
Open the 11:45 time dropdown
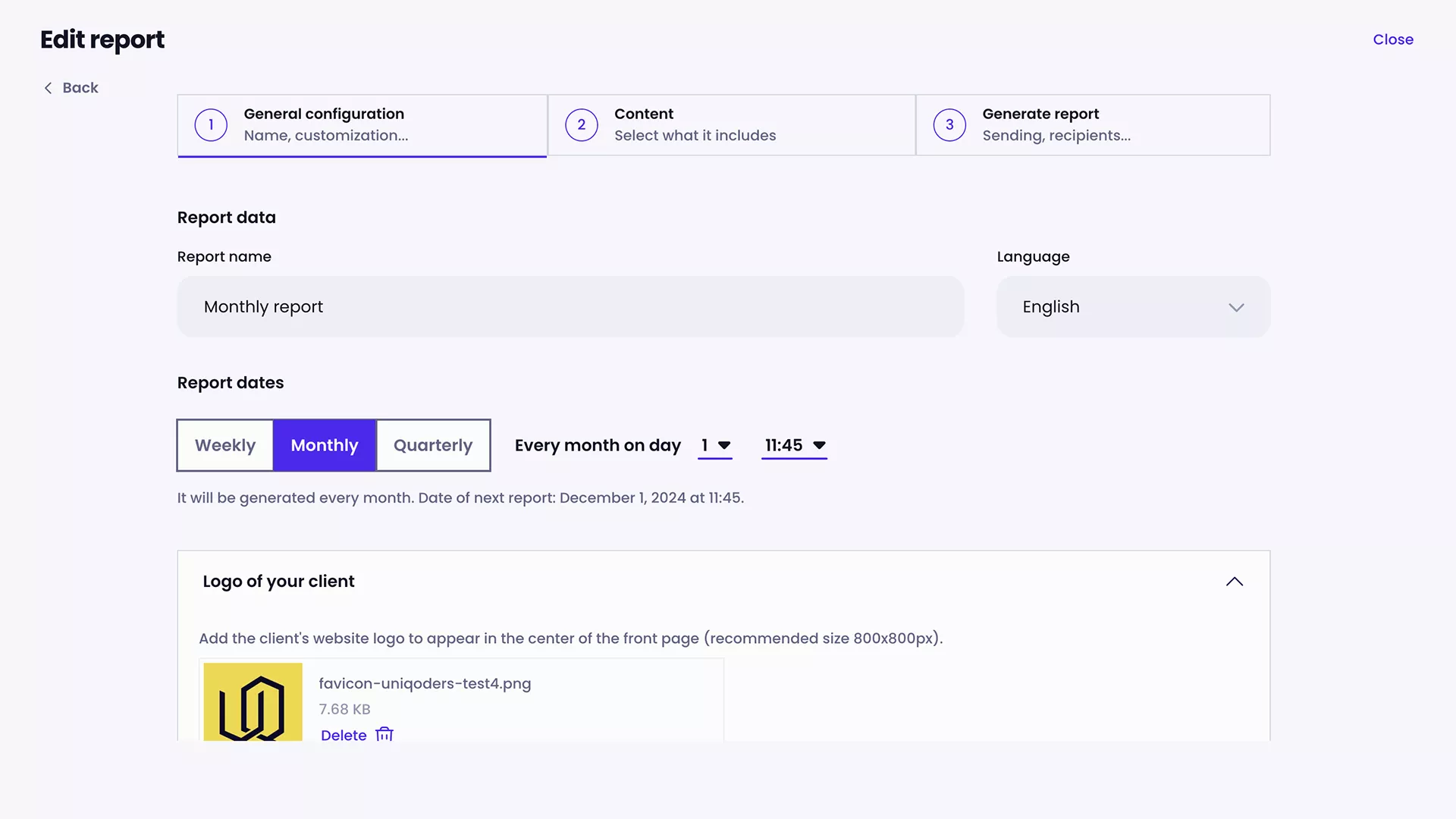click(794, 445)
